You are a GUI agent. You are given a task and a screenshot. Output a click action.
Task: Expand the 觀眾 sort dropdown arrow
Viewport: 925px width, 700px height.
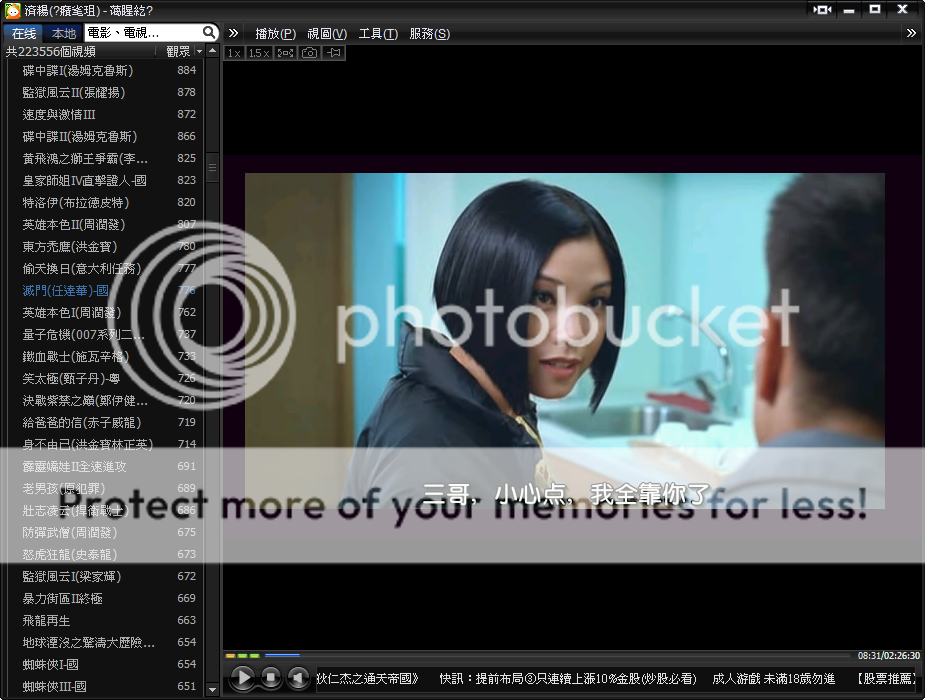click(x=199, y=51)
